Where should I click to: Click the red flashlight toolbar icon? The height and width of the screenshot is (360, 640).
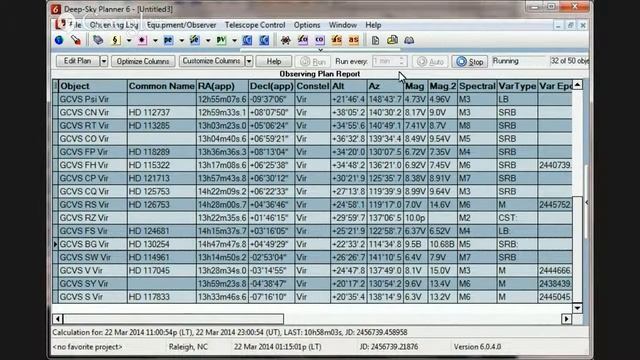76,40
